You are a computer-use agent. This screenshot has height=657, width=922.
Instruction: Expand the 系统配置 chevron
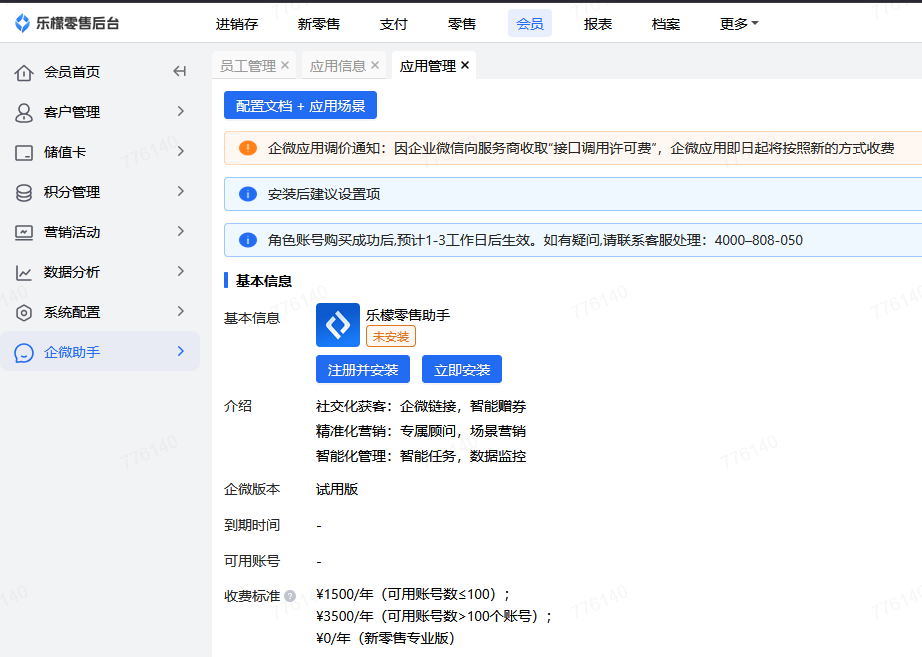pyautogui.click(x=181, y=311)
